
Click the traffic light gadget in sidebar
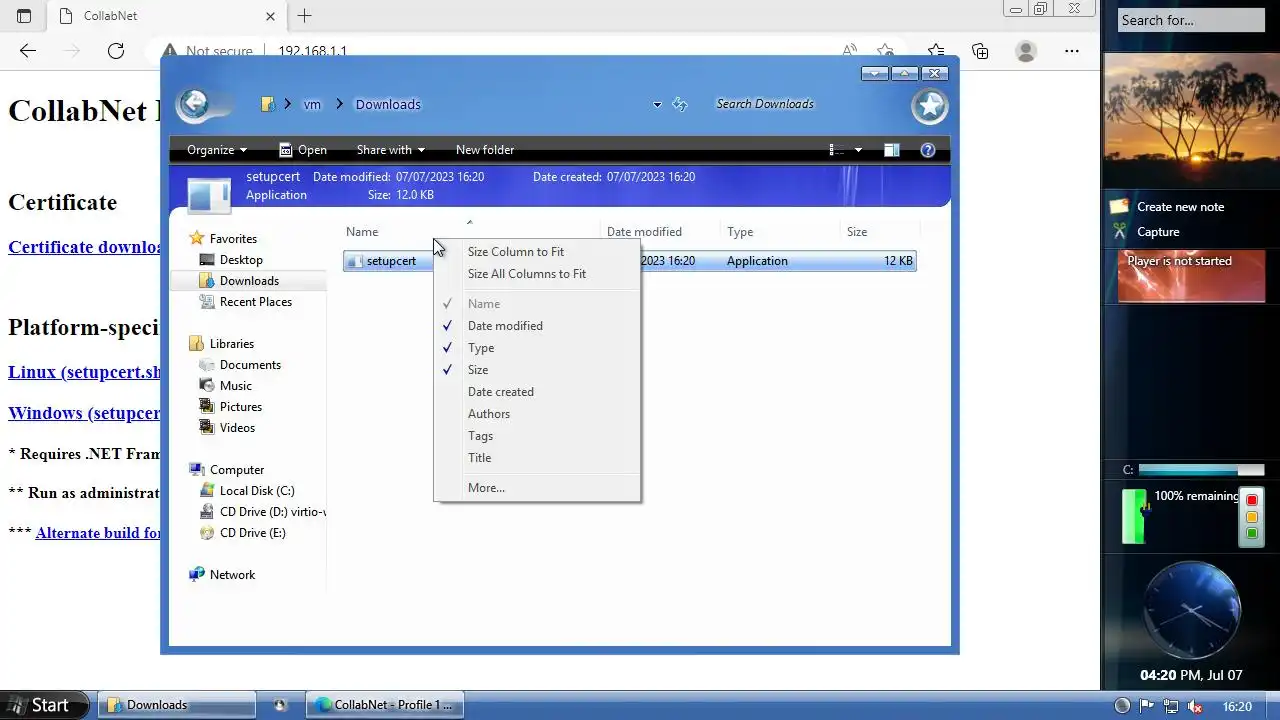point(1251,516)
